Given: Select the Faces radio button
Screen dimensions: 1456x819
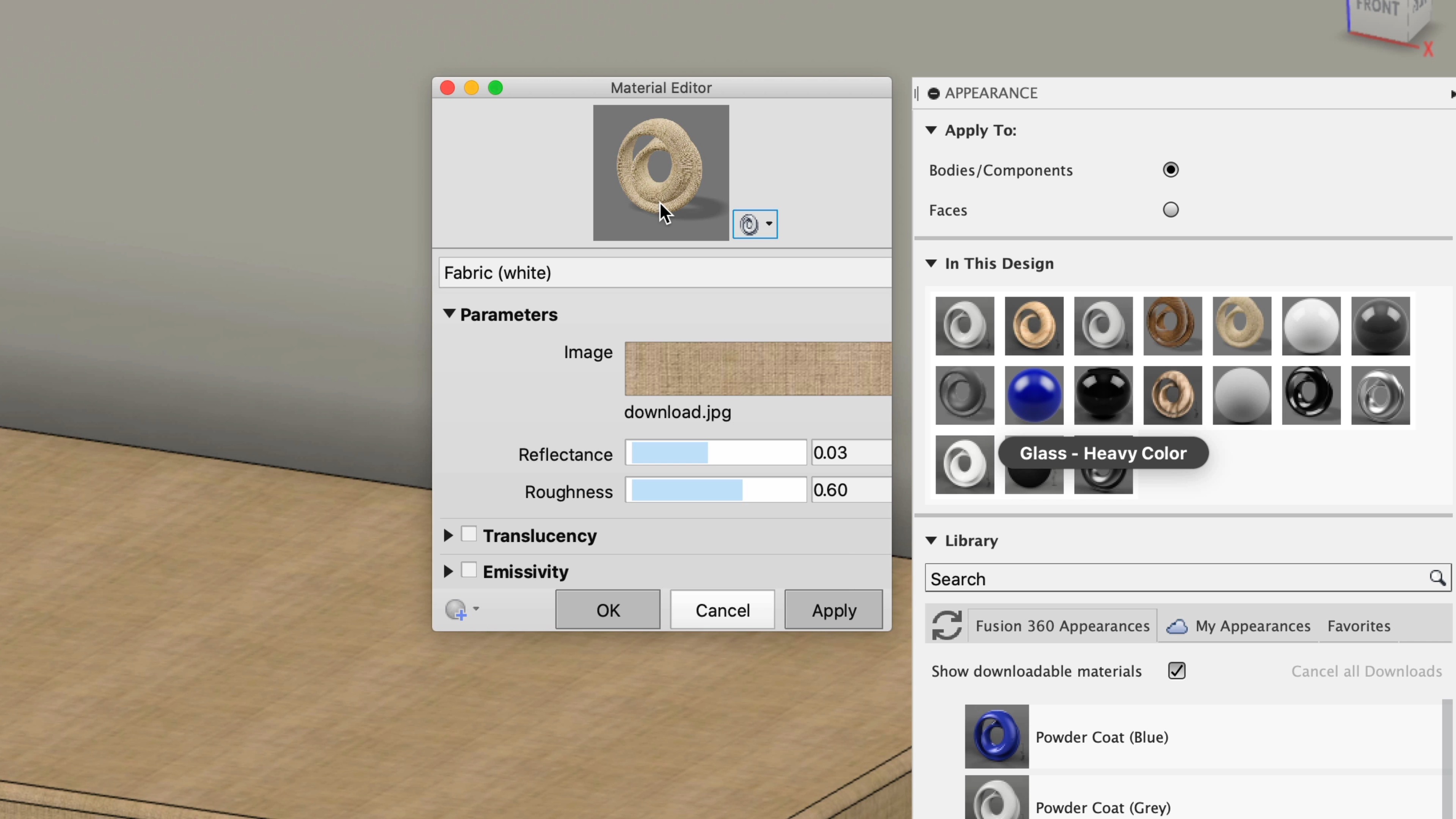Looking at the screenshot, I should (1170, 210).
